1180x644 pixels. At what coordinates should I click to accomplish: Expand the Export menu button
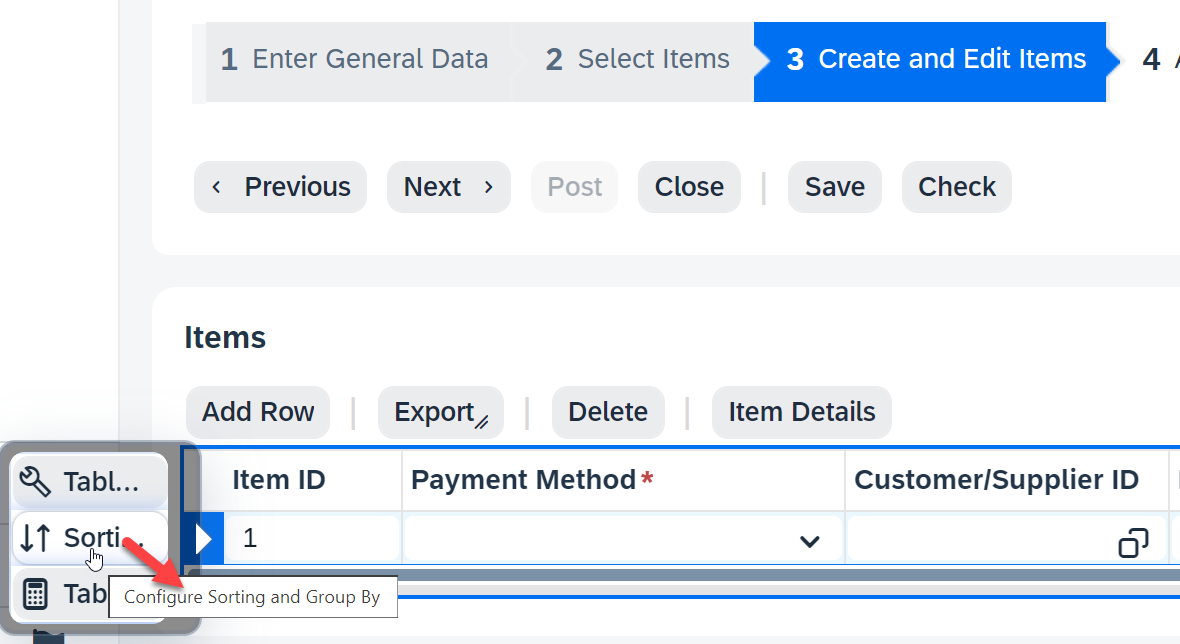click(x=441, y=412)
